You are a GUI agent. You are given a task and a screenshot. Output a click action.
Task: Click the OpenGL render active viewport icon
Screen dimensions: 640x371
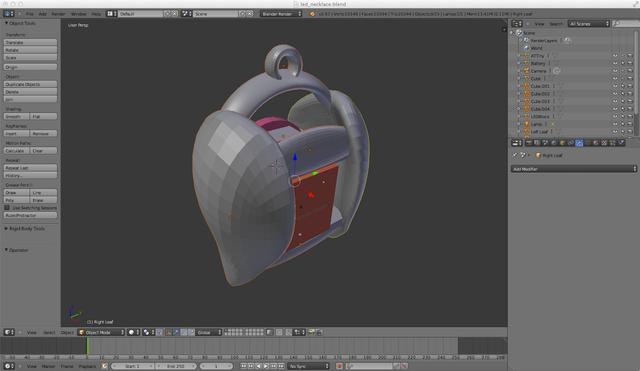tap(312, 333)
